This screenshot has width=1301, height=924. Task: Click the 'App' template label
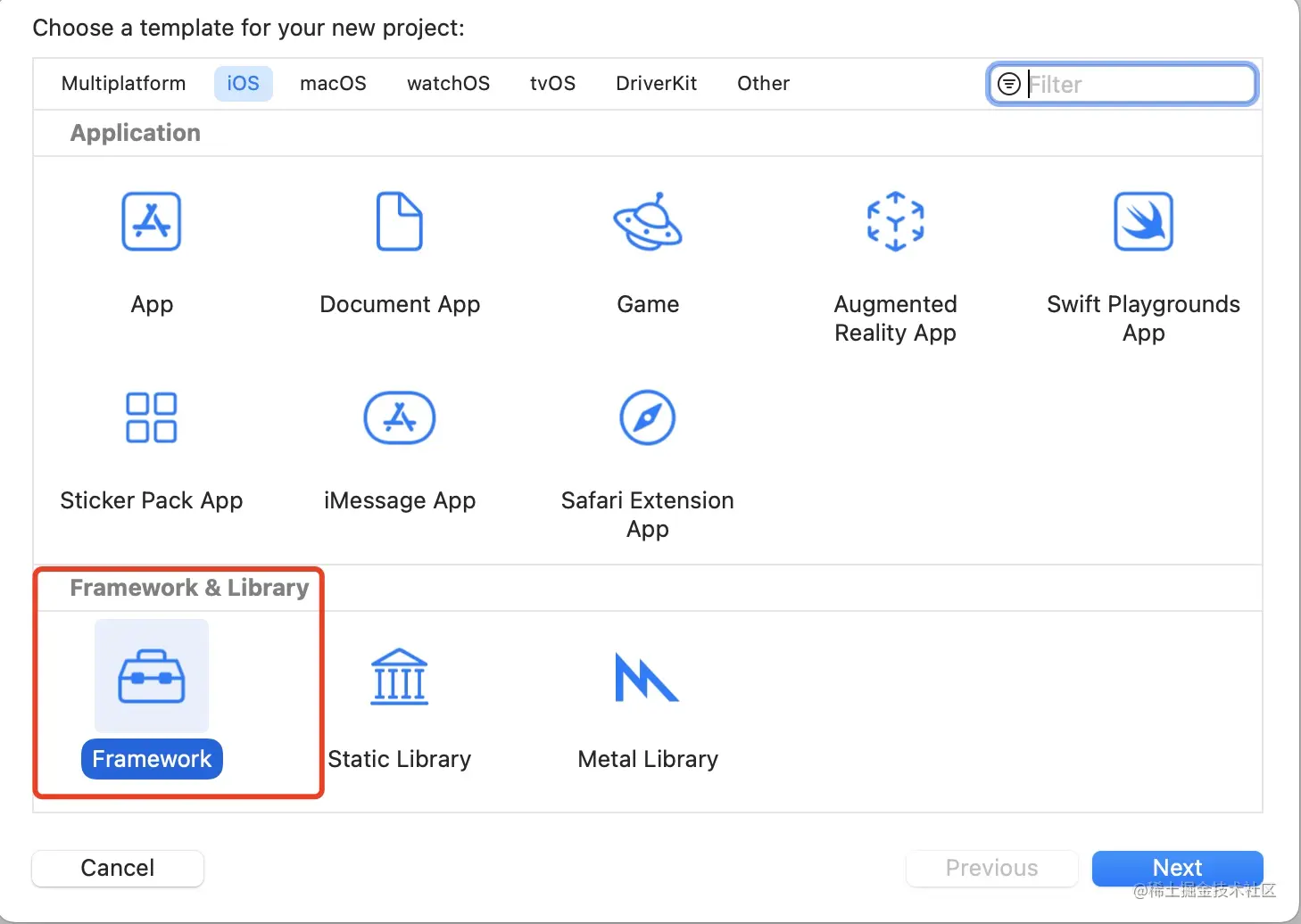152,305
